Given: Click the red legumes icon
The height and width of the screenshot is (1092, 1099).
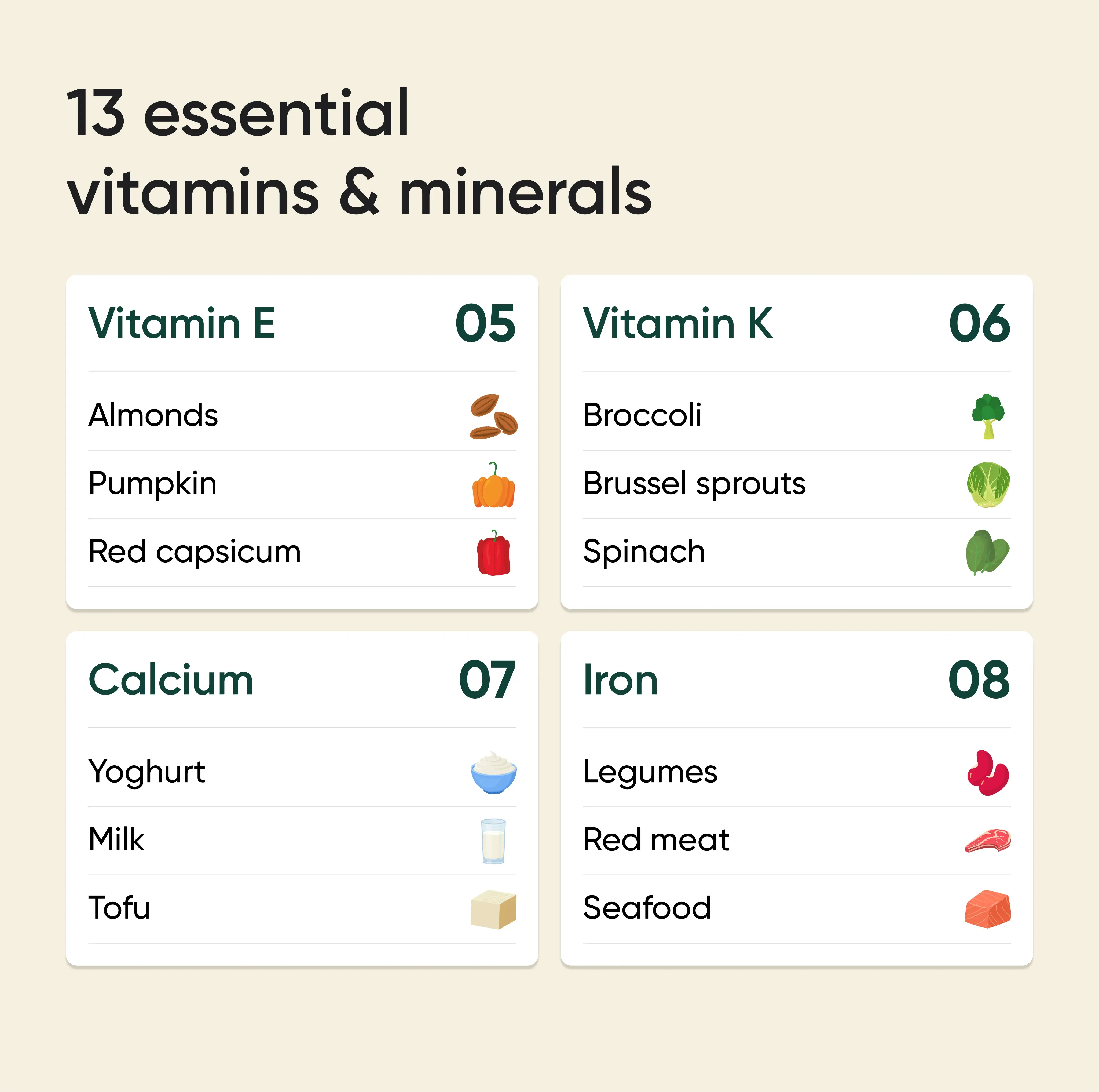Looking at the screenshot, I should coord(988,772).
